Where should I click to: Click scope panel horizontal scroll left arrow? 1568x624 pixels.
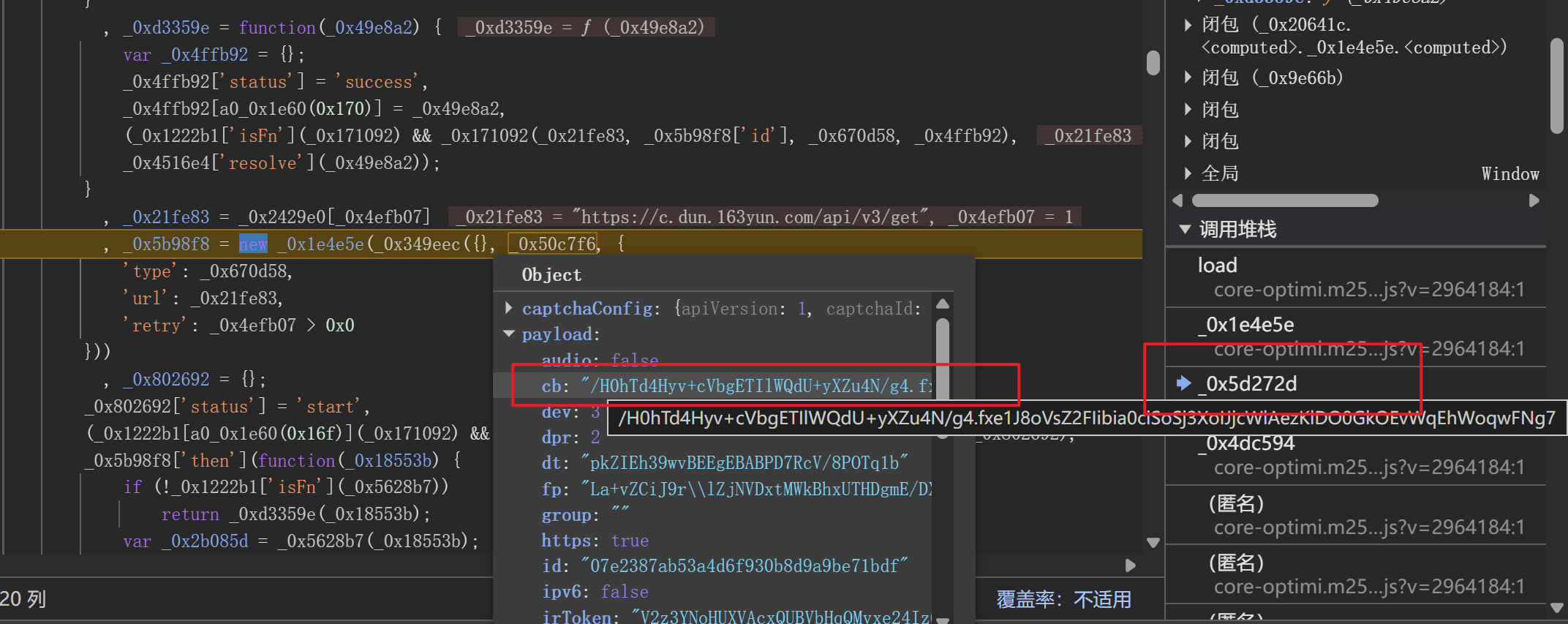(x=1177, y=200)
